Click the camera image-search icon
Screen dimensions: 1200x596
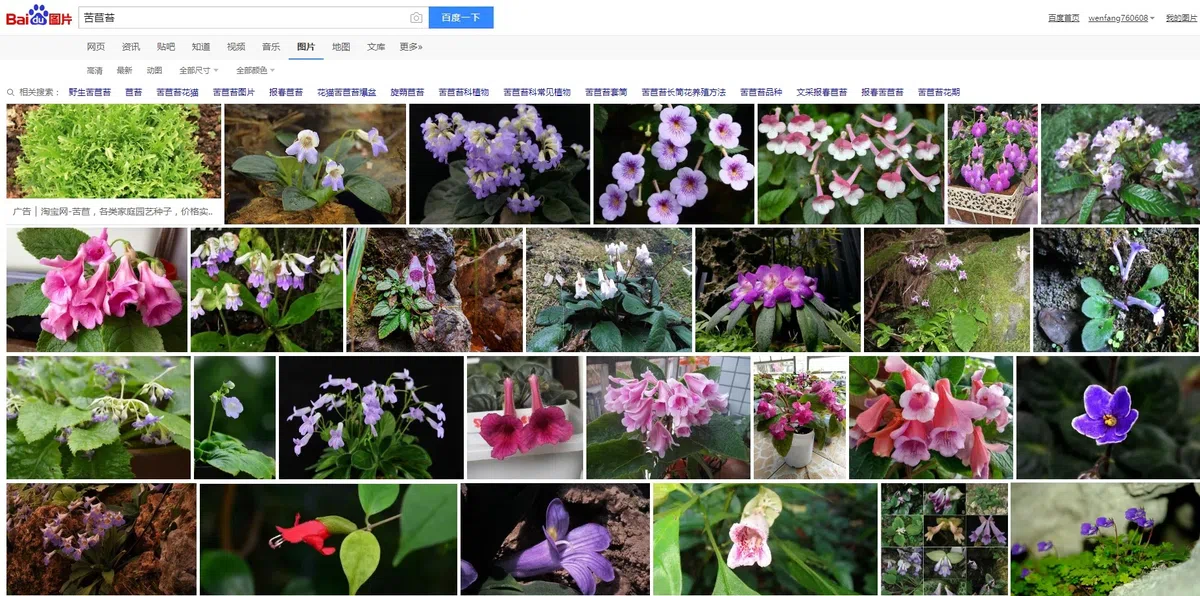pos(416,18)
